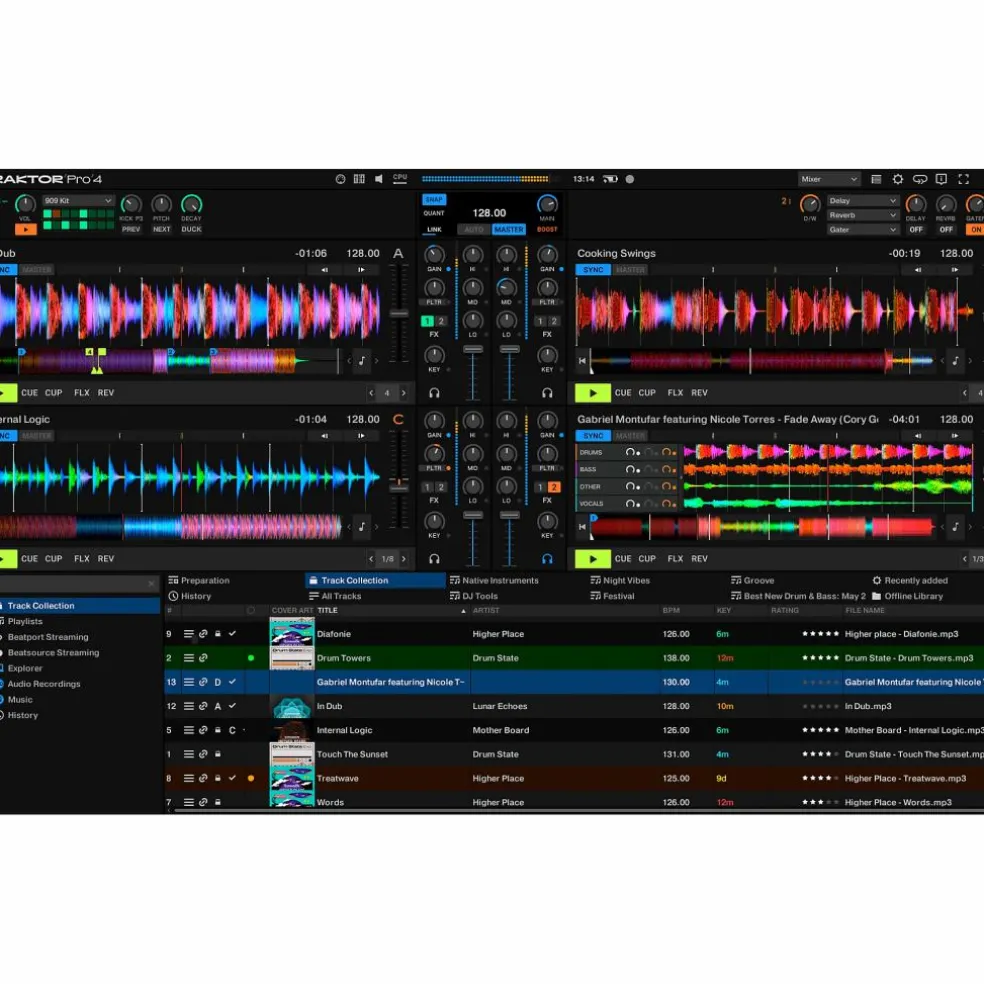The image size is (984, 984).
Task: Open the Offline Library folder favorite
Action: click(x=907, y=596)
